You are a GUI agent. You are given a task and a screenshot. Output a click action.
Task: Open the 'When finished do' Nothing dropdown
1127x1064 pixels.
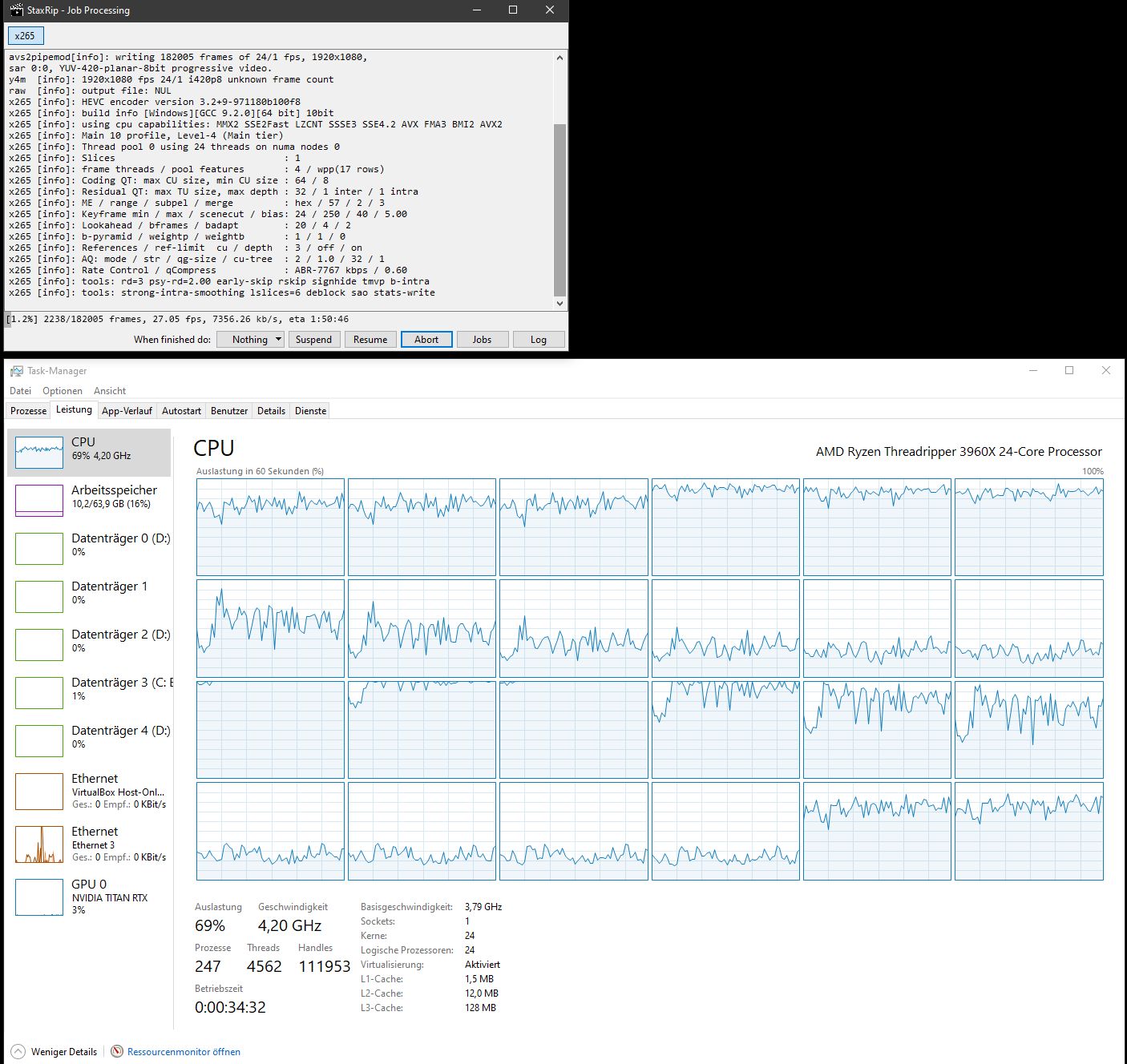[x=250, y=340]
